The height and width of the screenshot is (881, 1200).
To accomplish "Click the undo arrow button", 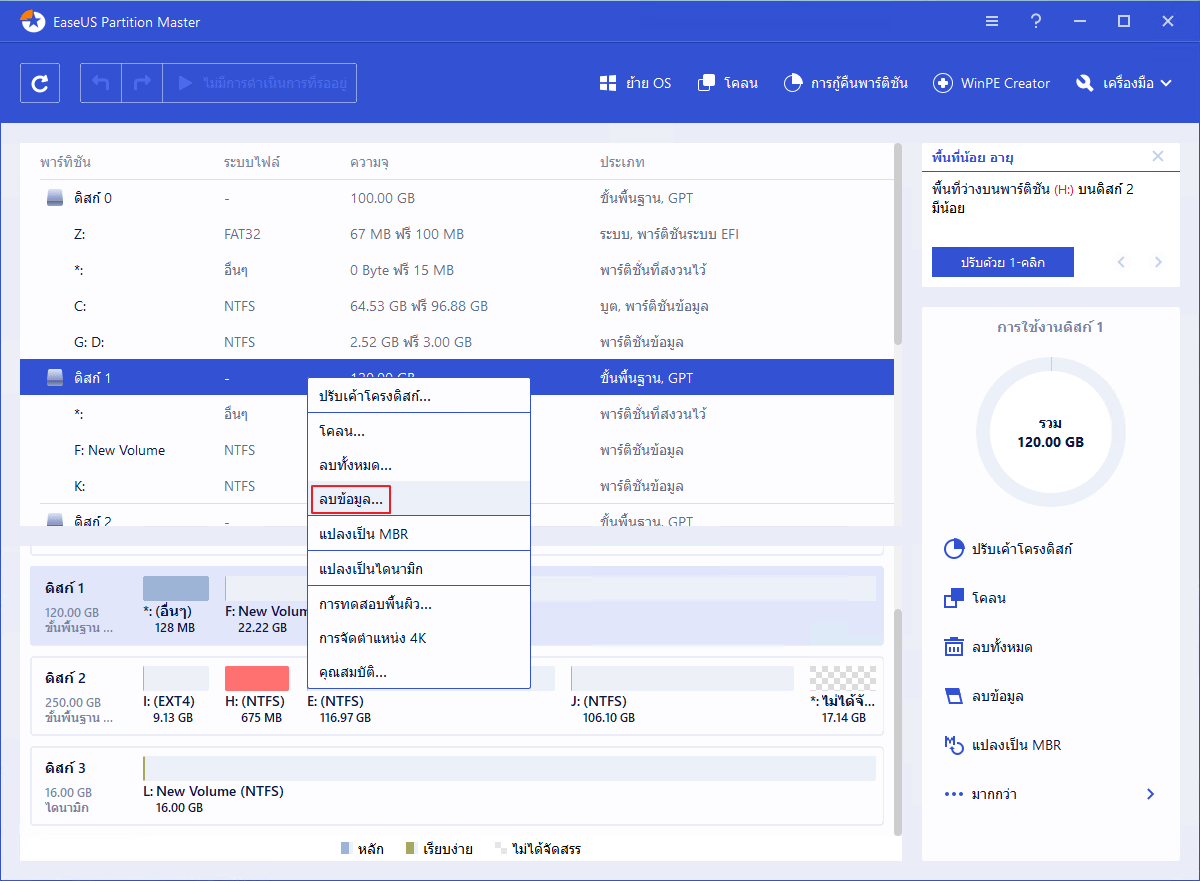I will coord(100,83).
